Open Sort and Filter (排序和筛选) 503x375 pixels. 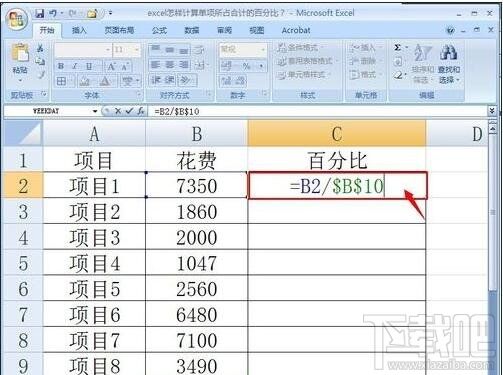[423, 63]
